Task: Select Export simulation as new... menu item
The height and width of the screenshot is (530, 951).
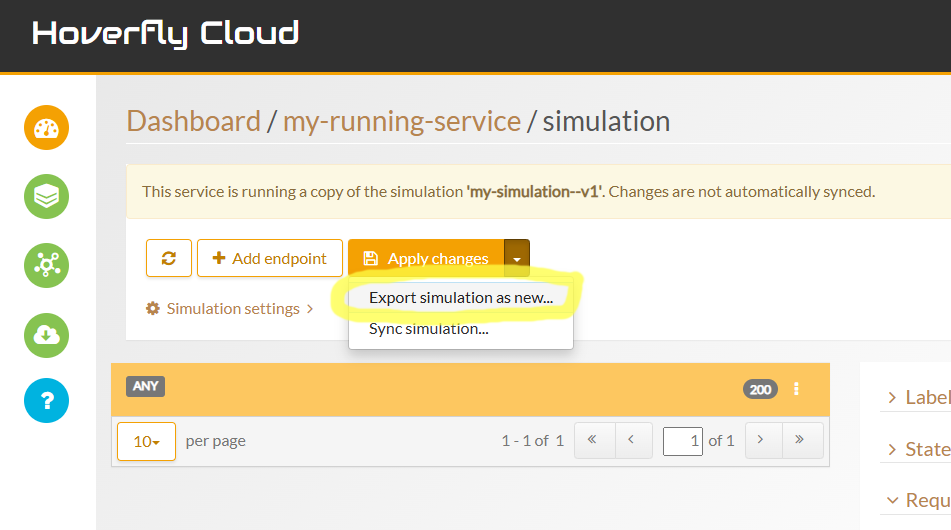Action: [x=460, y=298]
